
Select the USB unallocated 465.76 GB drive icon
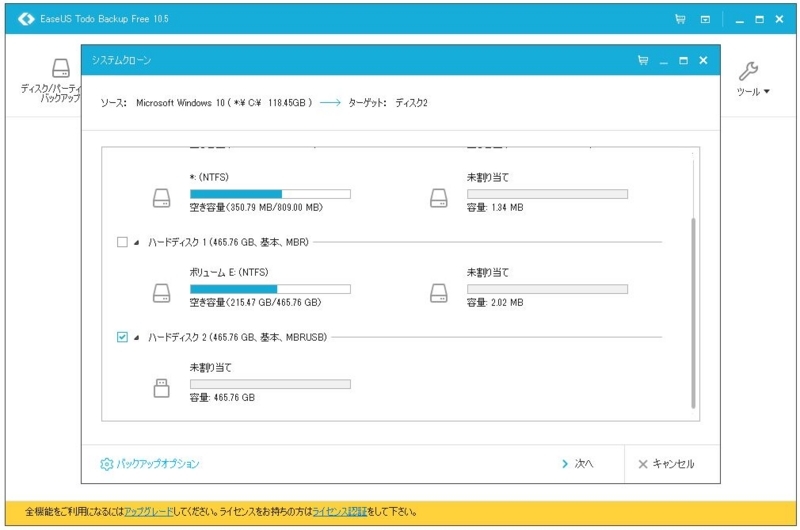pyautogui.click(x=162, y=388)
